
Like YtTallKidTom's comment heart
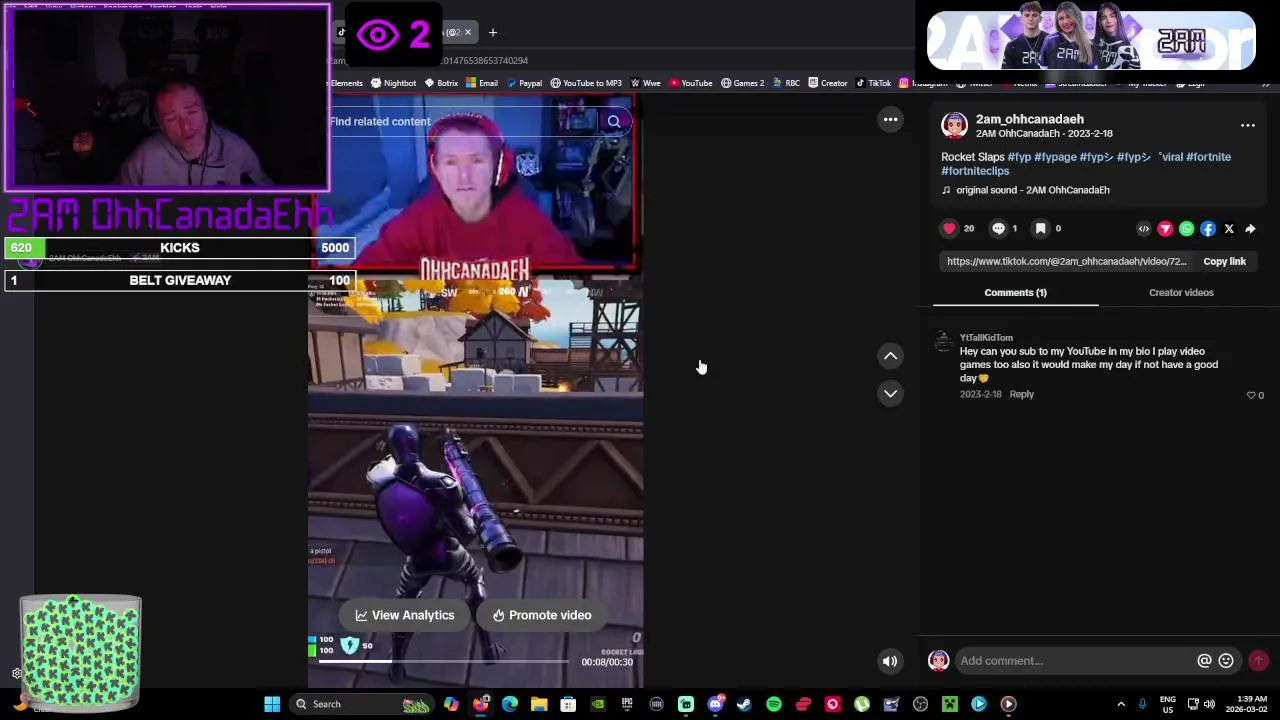[x=1251, y=395]
